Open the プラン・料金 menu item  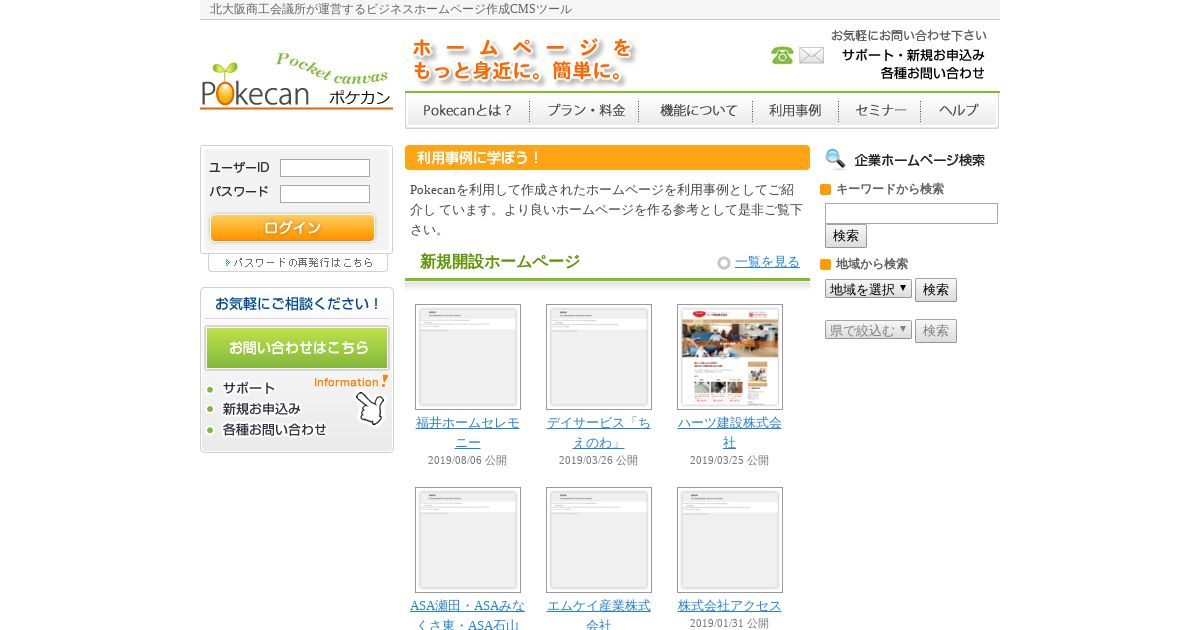tap(585, 111)
